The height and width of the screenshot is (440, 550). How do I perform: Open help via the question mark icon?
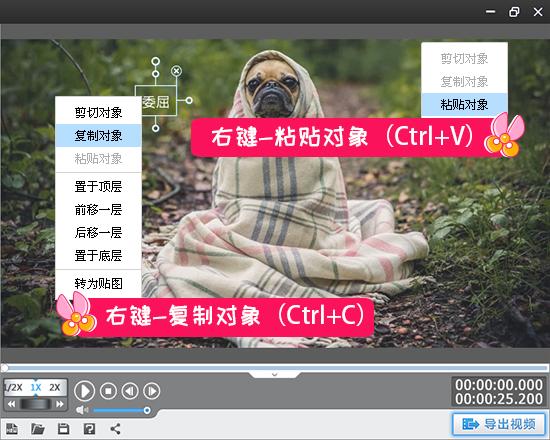tap(89, 428)
